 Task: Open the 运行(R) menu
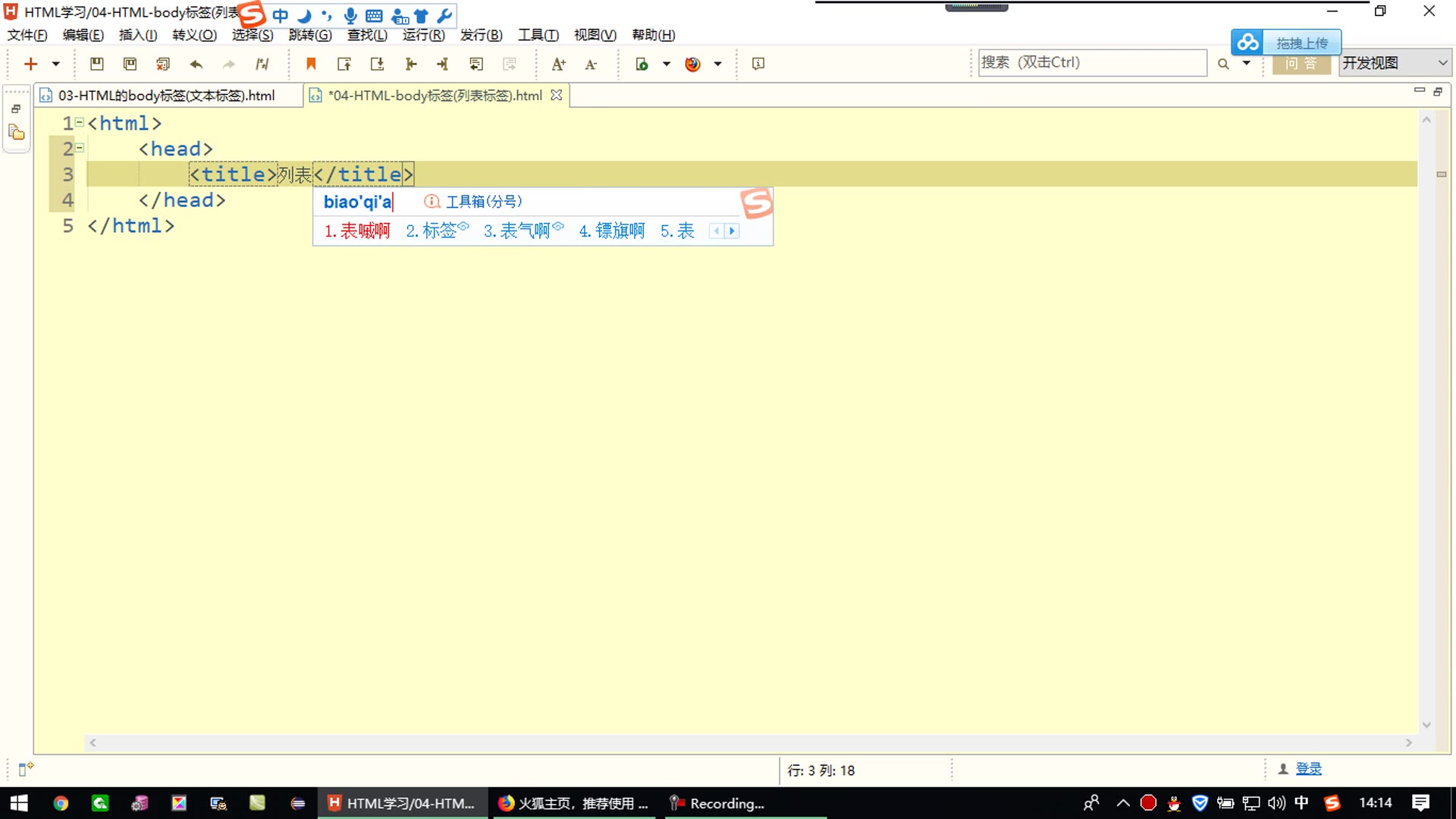coord(424,35)
